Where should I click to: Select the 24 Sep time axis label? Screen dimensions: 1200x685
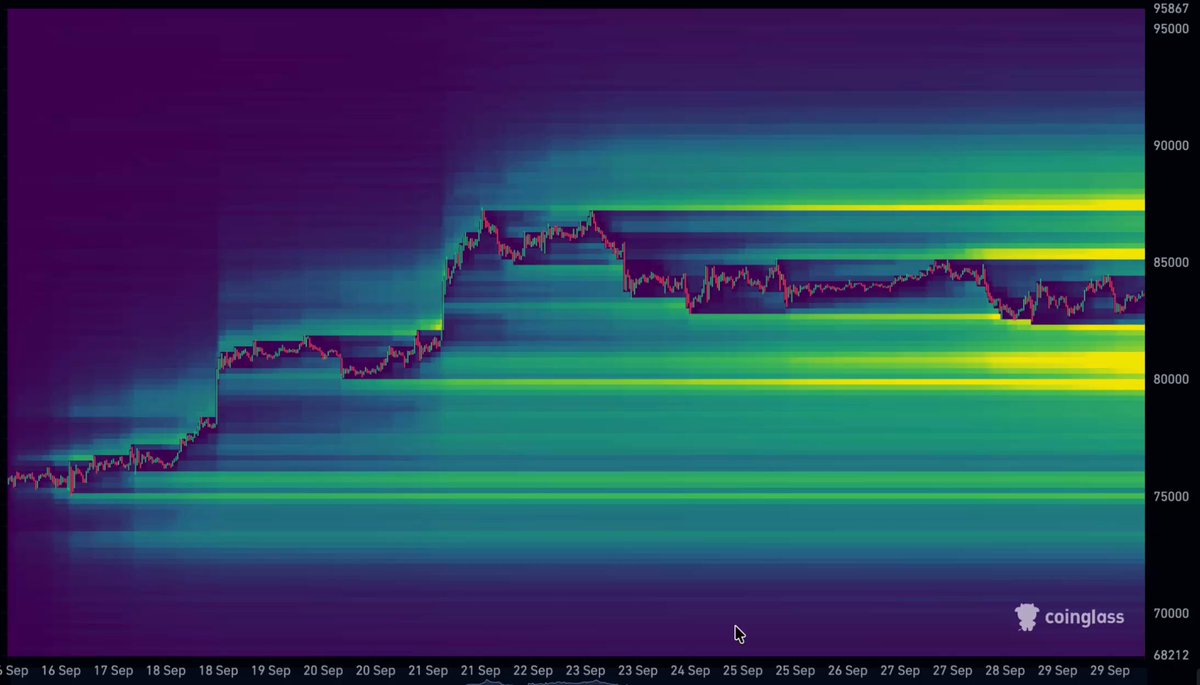pyautogui.click(x=690, y=671)
